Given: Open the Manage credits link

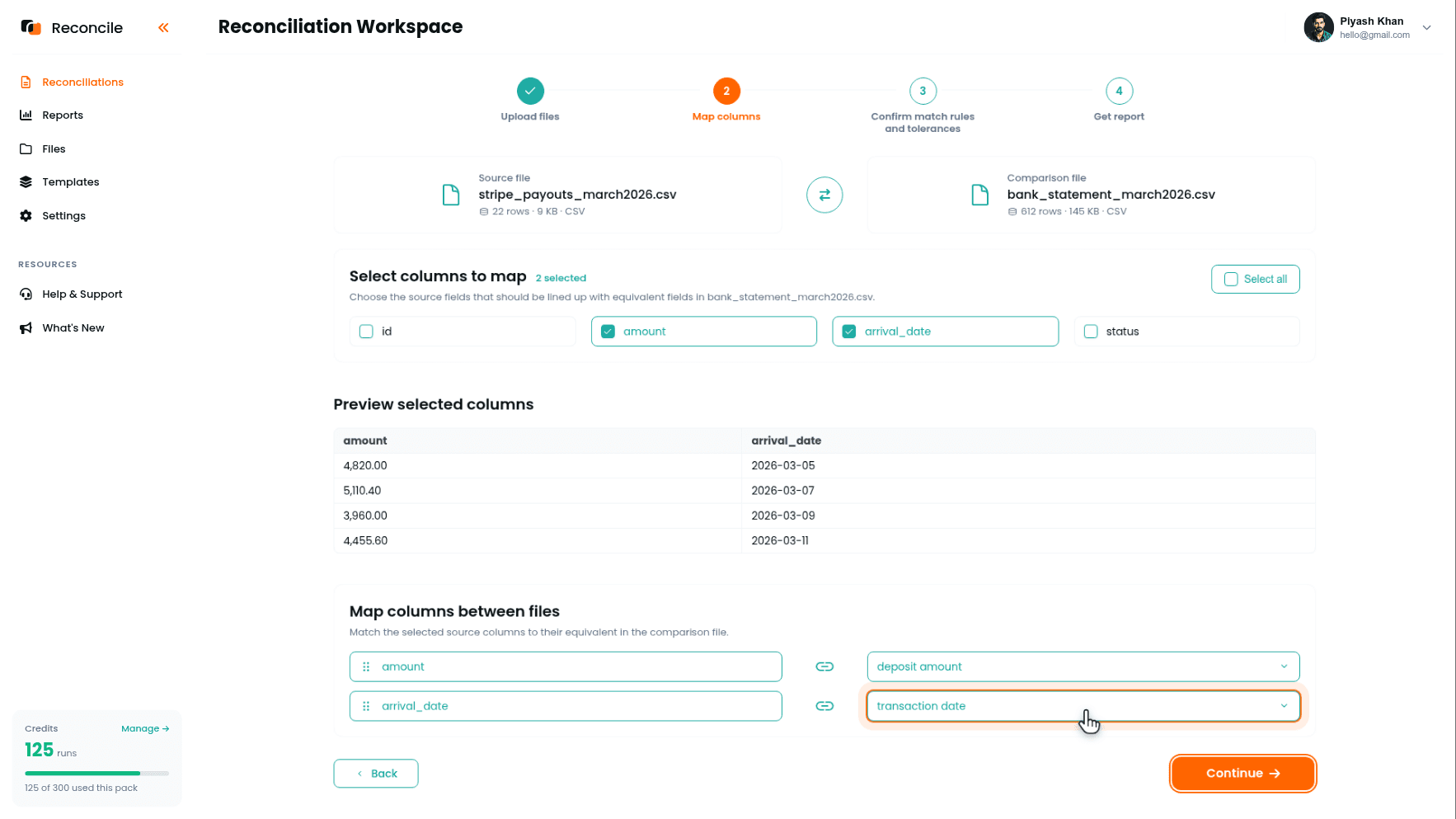Looking at the screenshot, I should click(x=145, y=728).
